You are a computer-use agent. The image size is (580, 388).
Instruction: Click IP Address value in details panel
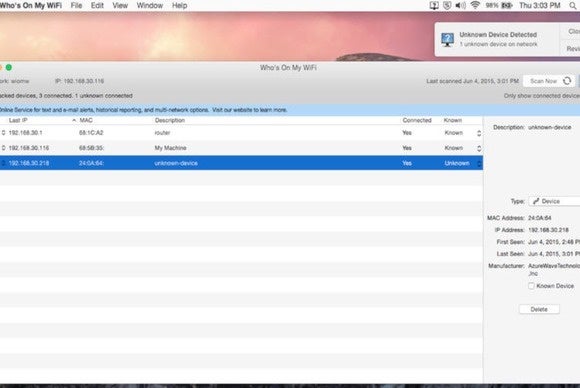tap(549, 230)
